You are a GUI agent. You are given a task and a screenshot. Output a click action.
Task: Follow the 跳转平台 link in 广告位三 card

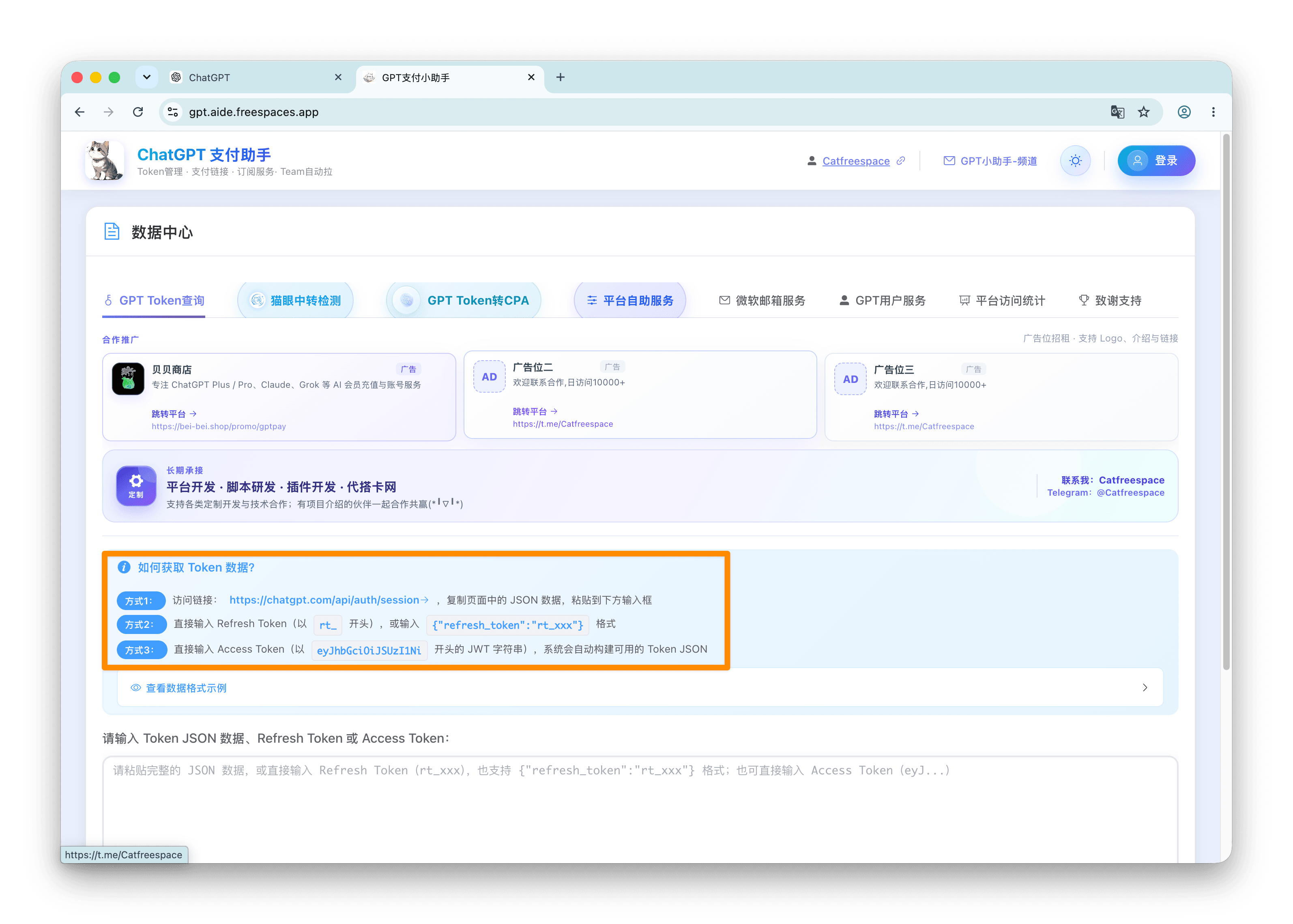pos(896,414)
